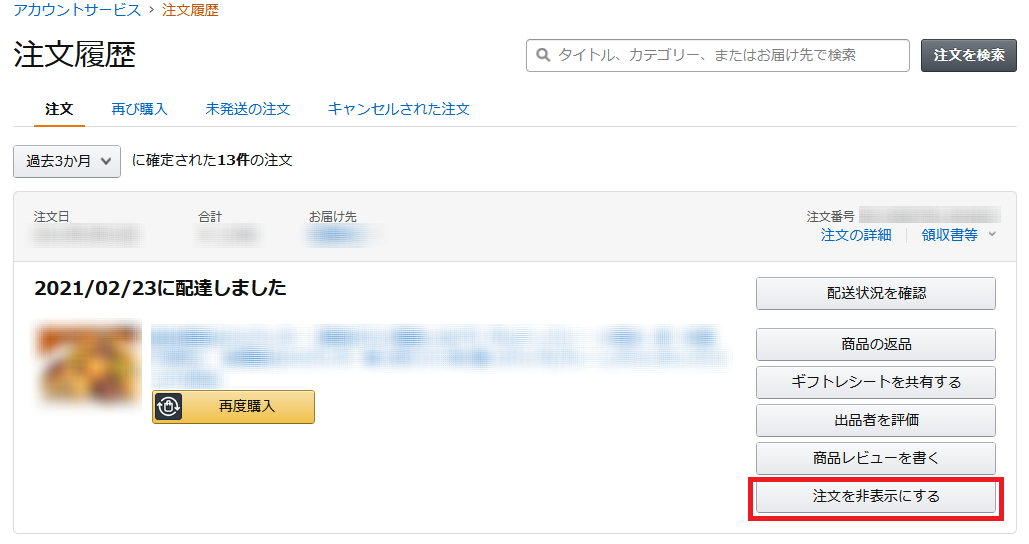The height and width of the screenshot is (544, 1029).
Task: Click the magnifier icon in search box
Action: (543, 55)
